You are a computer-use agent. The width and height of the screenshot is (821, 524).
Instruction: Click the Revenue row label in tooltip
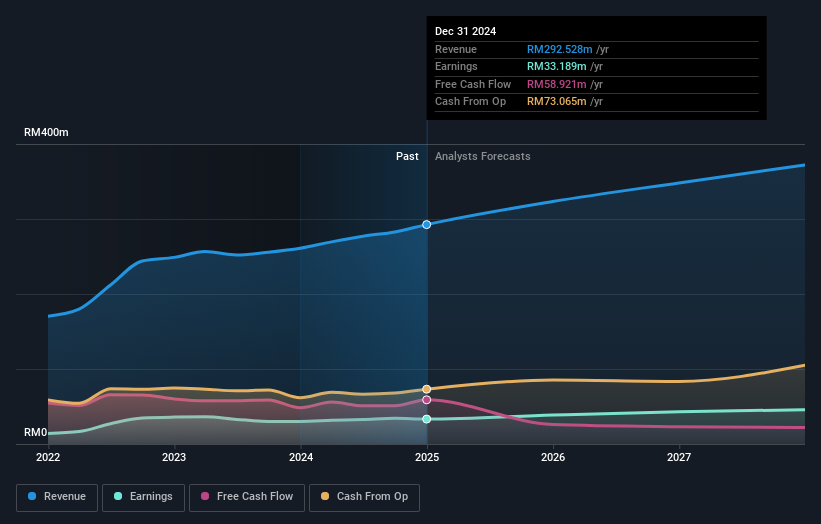456,49
